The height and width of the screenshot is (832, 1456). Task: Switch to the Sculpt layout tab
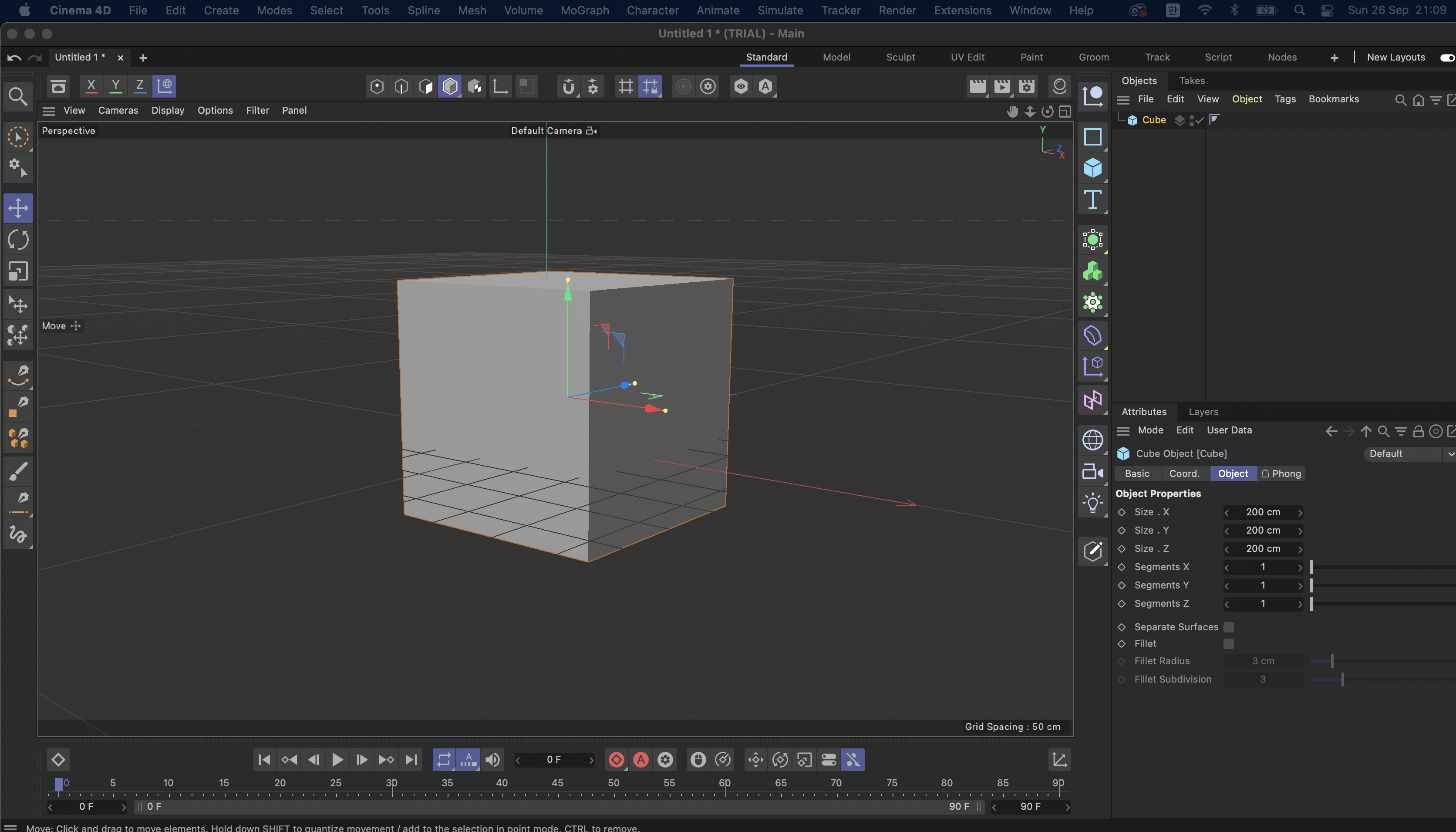point(900,57)
